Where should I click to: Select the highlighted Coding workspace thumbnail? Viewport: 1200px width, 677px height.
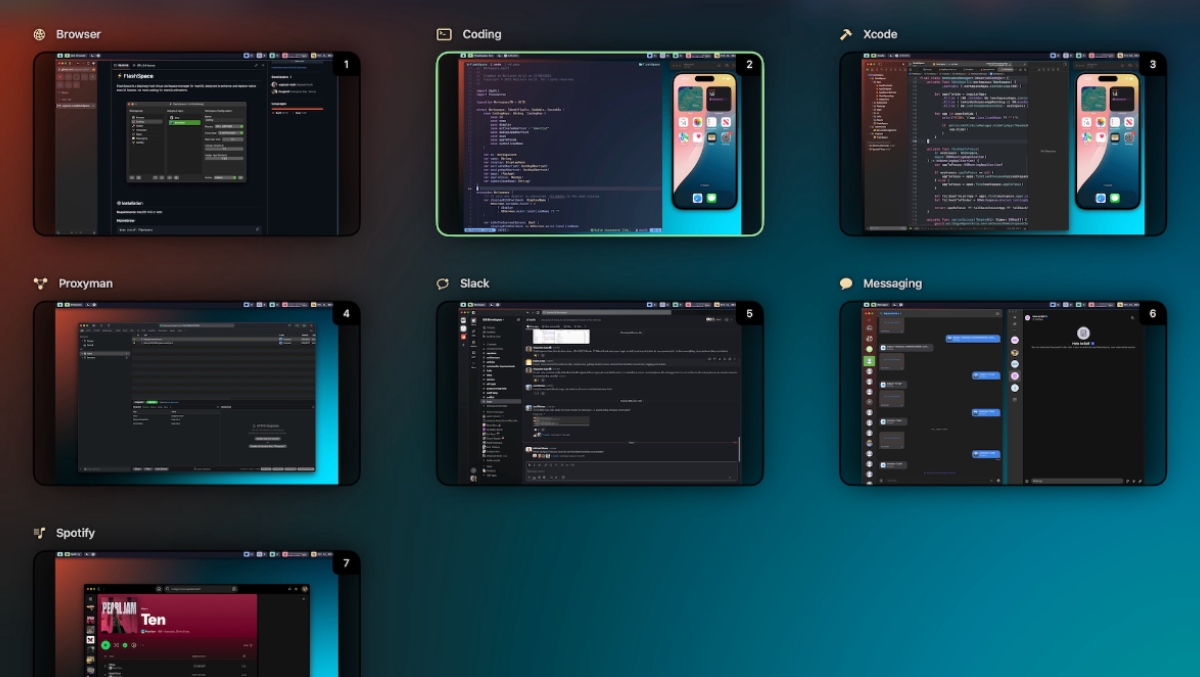599,144
